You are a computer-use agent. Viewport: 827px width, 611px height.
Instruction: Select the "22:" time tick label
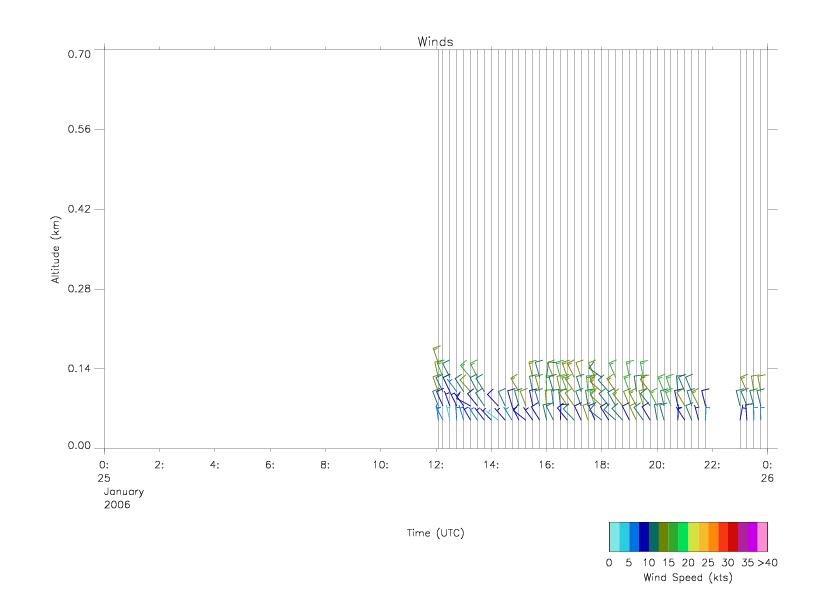point(711,465)
